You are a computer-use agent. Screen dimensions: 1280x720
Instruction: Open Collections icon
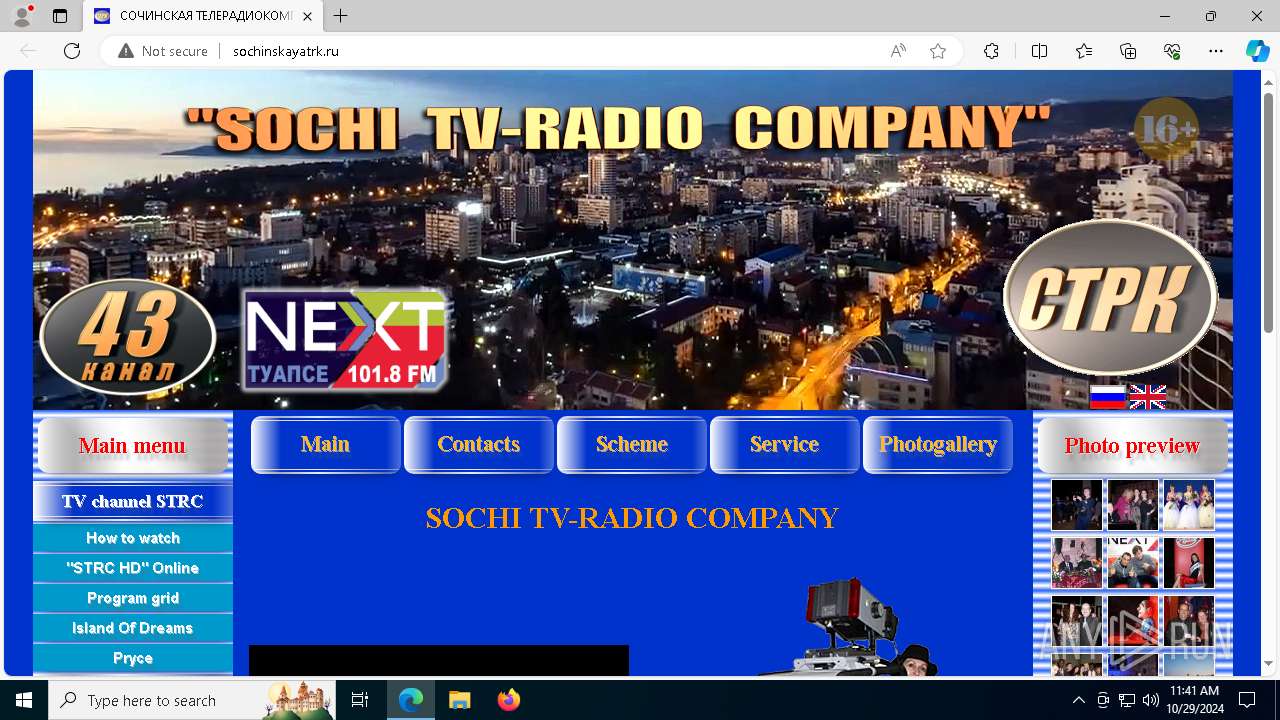click(1128, 51)
